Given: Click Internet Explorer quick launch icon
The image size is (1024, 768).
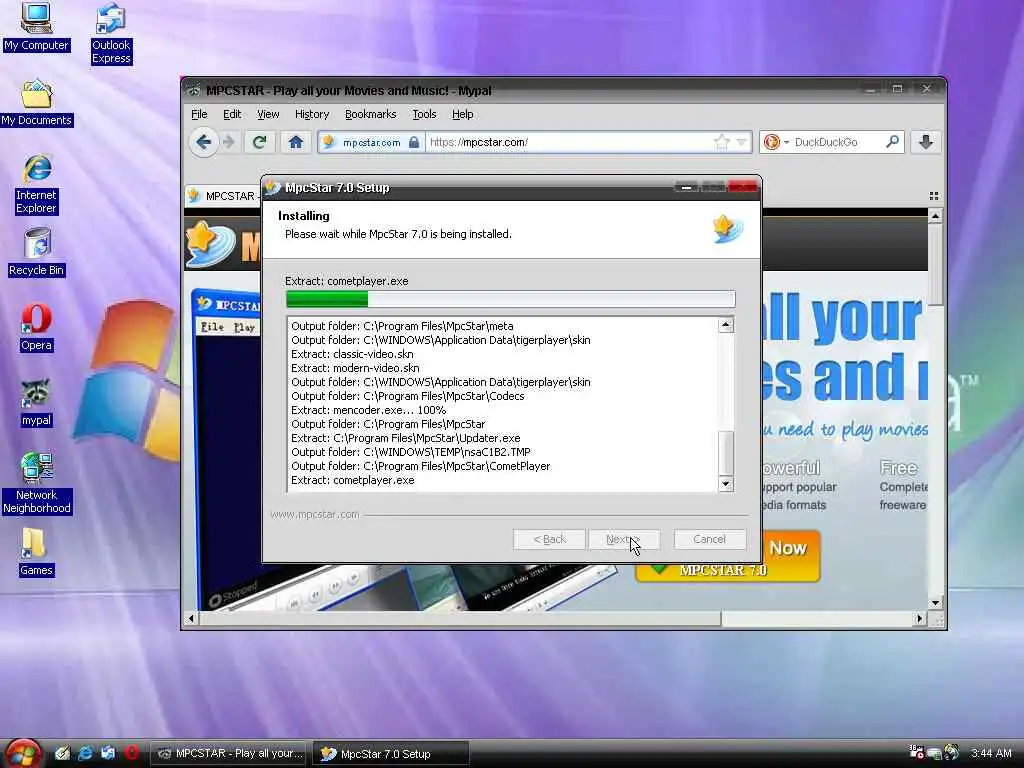Looking at the screenshot, I should tap(85, 753).
